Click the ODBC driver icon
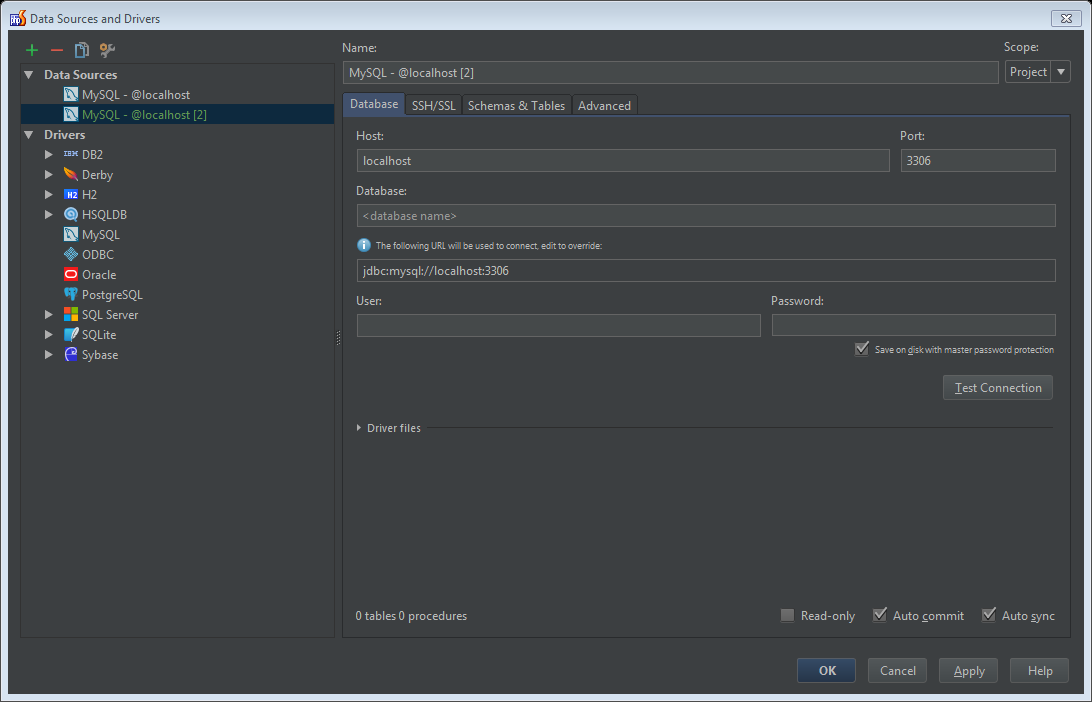 [71, 255]
